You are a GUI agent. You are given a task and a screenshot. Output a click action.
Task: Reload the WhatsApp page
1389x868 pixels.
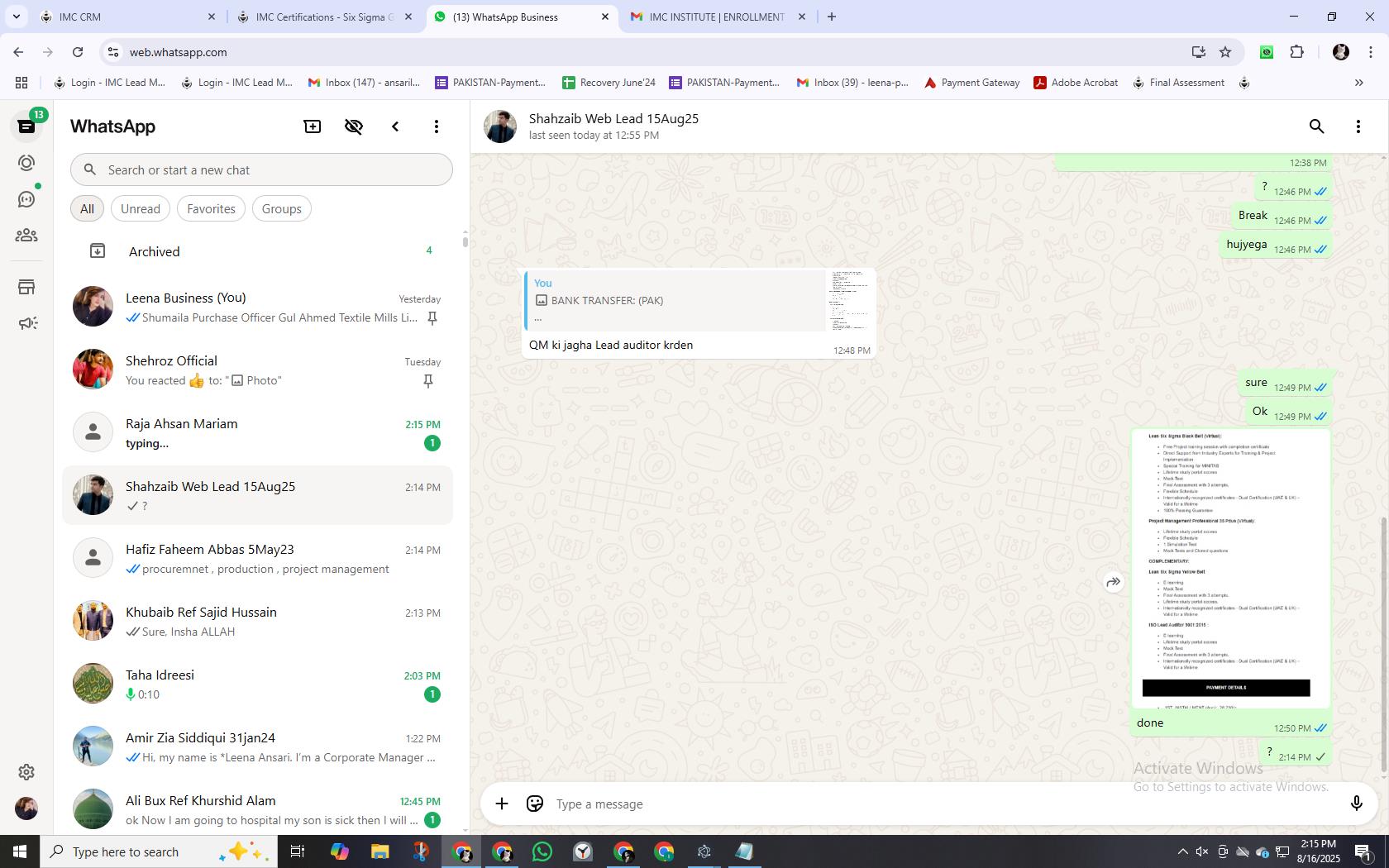click(78, 52)
